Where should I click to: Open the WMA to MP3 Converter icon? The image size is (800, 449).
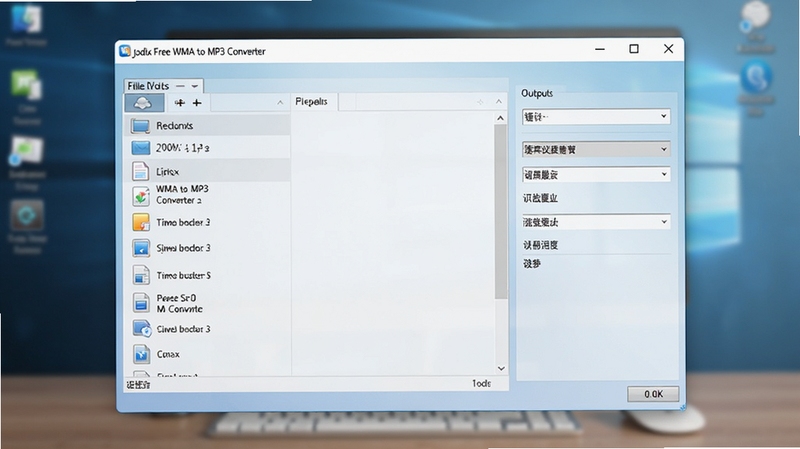click(141, 196)
